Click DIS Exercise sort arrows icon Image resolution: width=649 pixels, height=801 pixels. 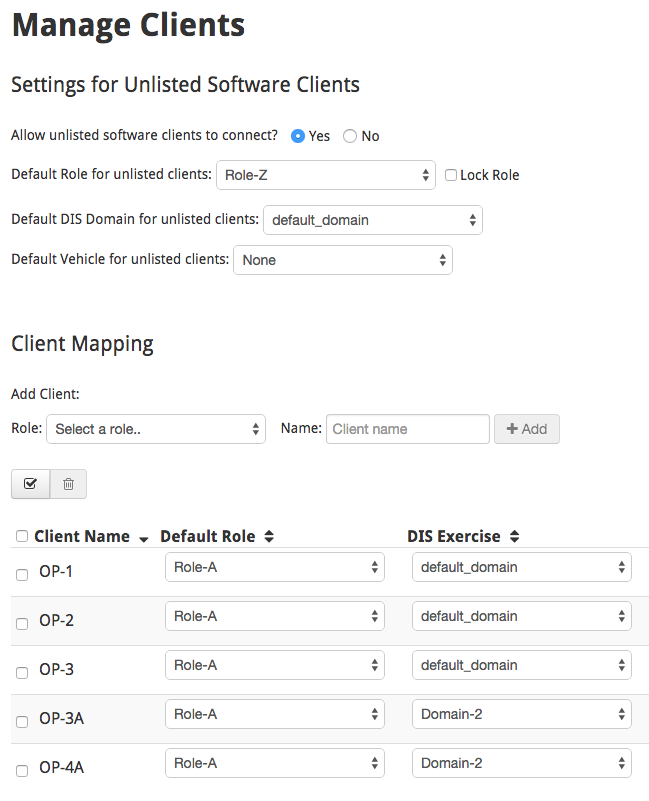tap(515, 536)
